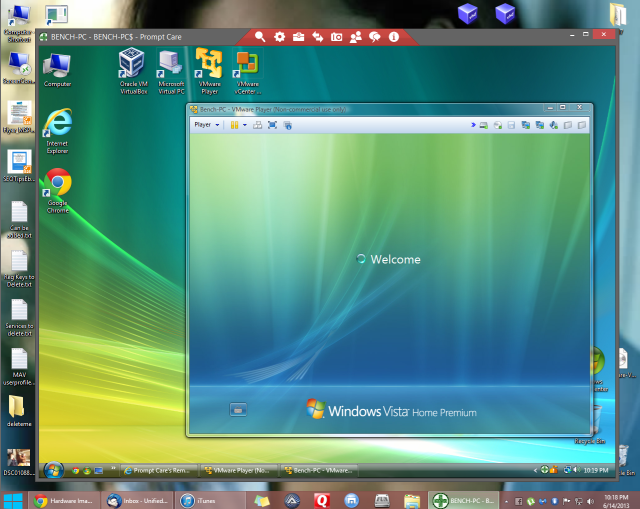
Task: Open Internet Explorer on remote desktop
Action: click(x=58, y=131)
